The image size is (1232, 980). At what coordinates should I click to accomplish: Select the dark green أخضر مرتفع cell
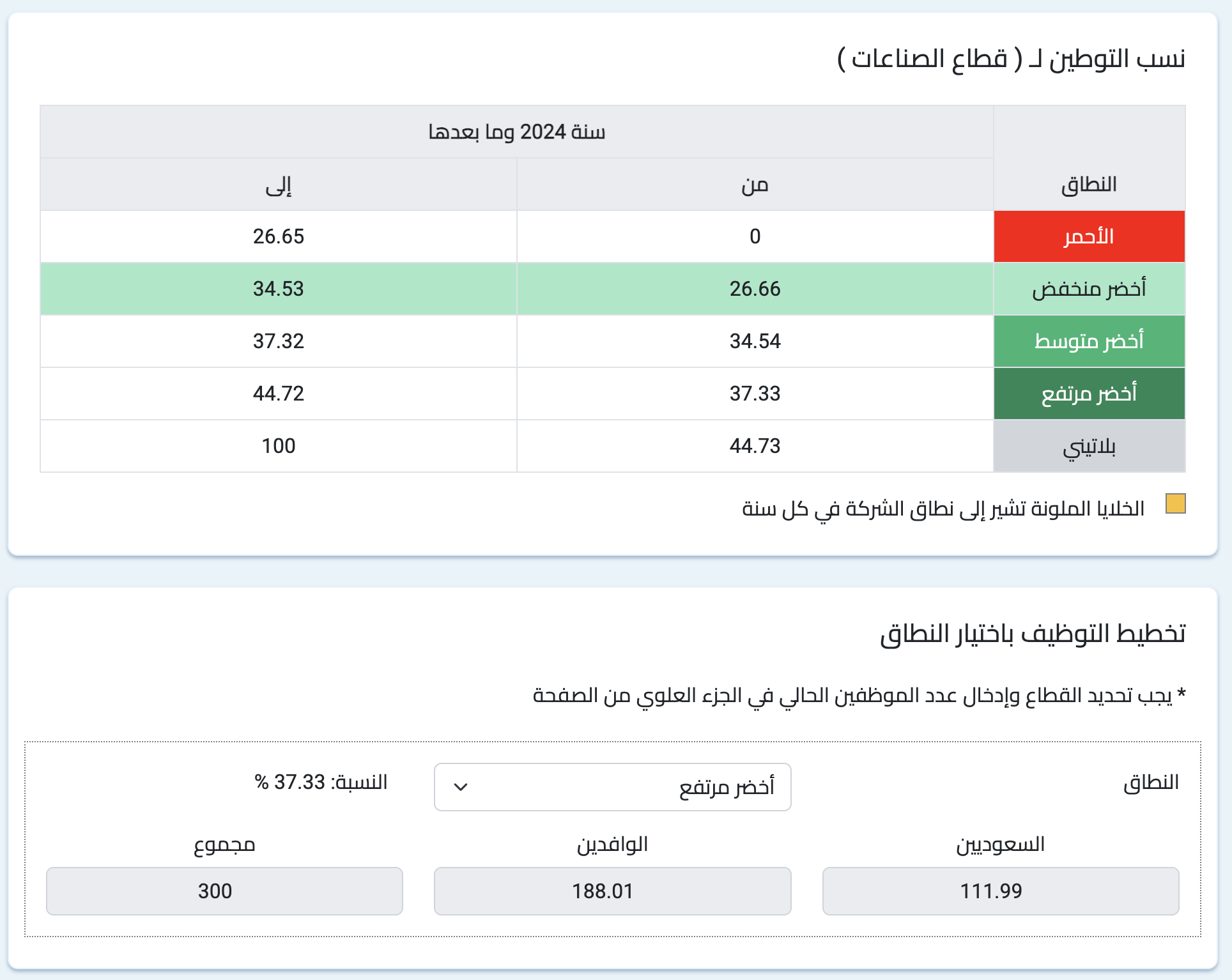(x=1089, y=394)
